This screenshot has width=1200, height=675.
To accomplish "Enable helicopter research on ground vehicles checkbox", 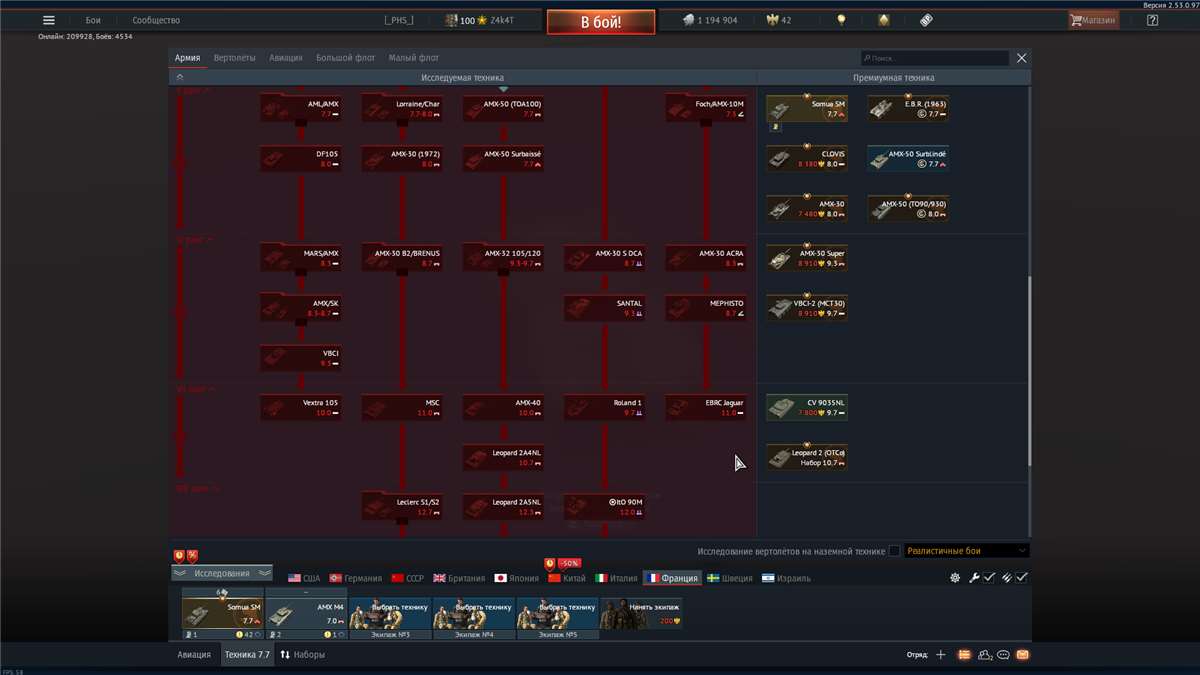I will coord(893,549).
